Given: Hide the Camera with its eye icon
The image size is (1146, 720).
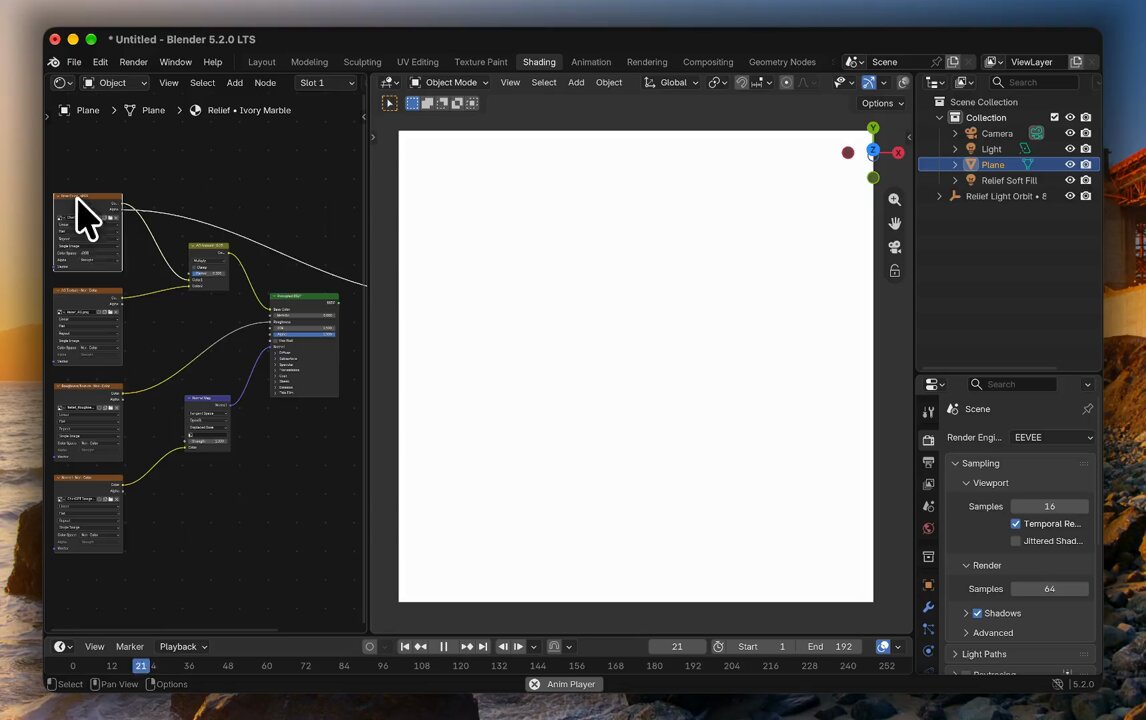Looking at the screenshot, I should coord(1070,133).
